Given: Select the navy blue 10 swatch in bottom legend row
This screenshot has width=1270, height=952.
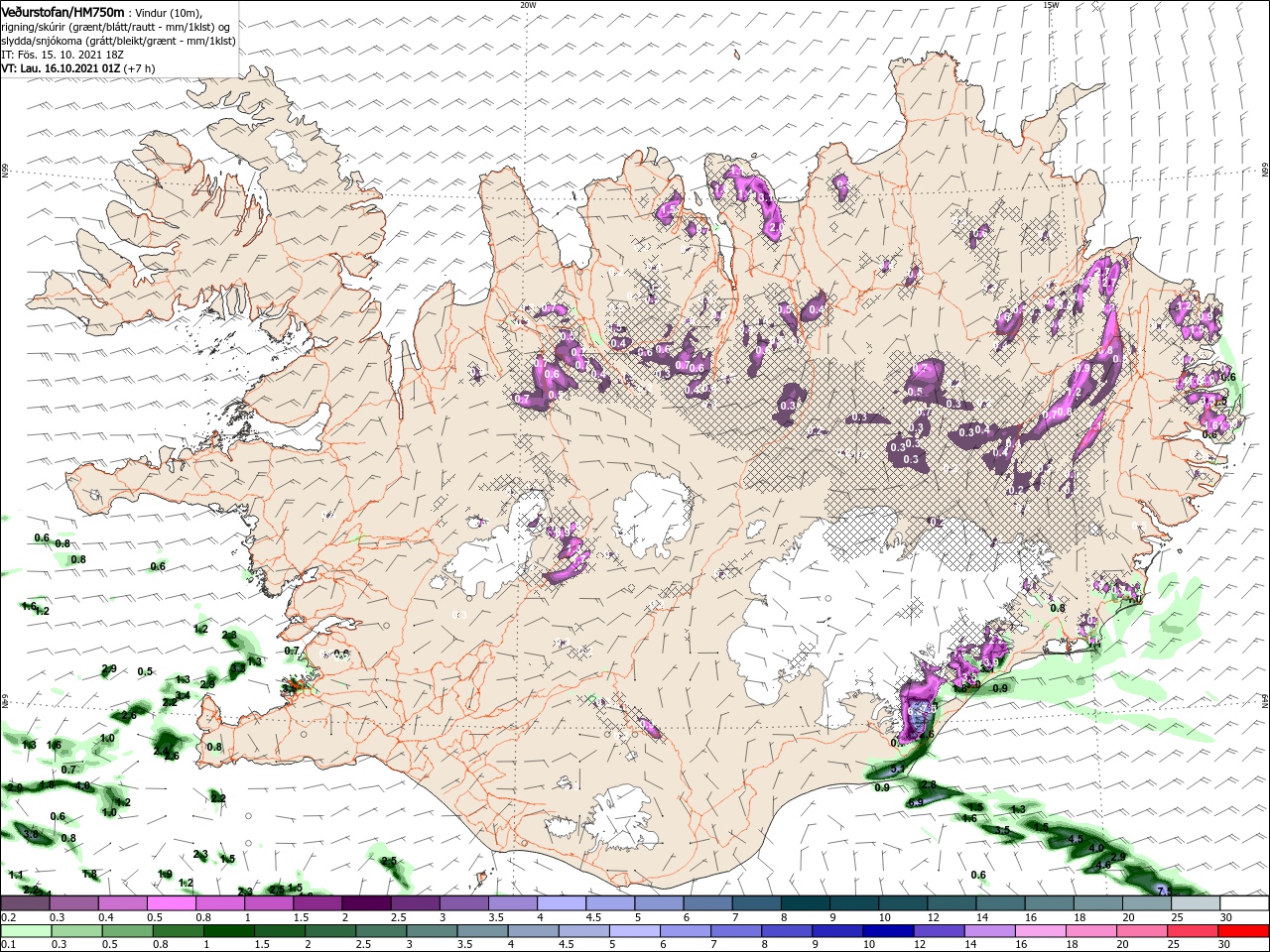Looking at the screenshot, I should (886, 931).
